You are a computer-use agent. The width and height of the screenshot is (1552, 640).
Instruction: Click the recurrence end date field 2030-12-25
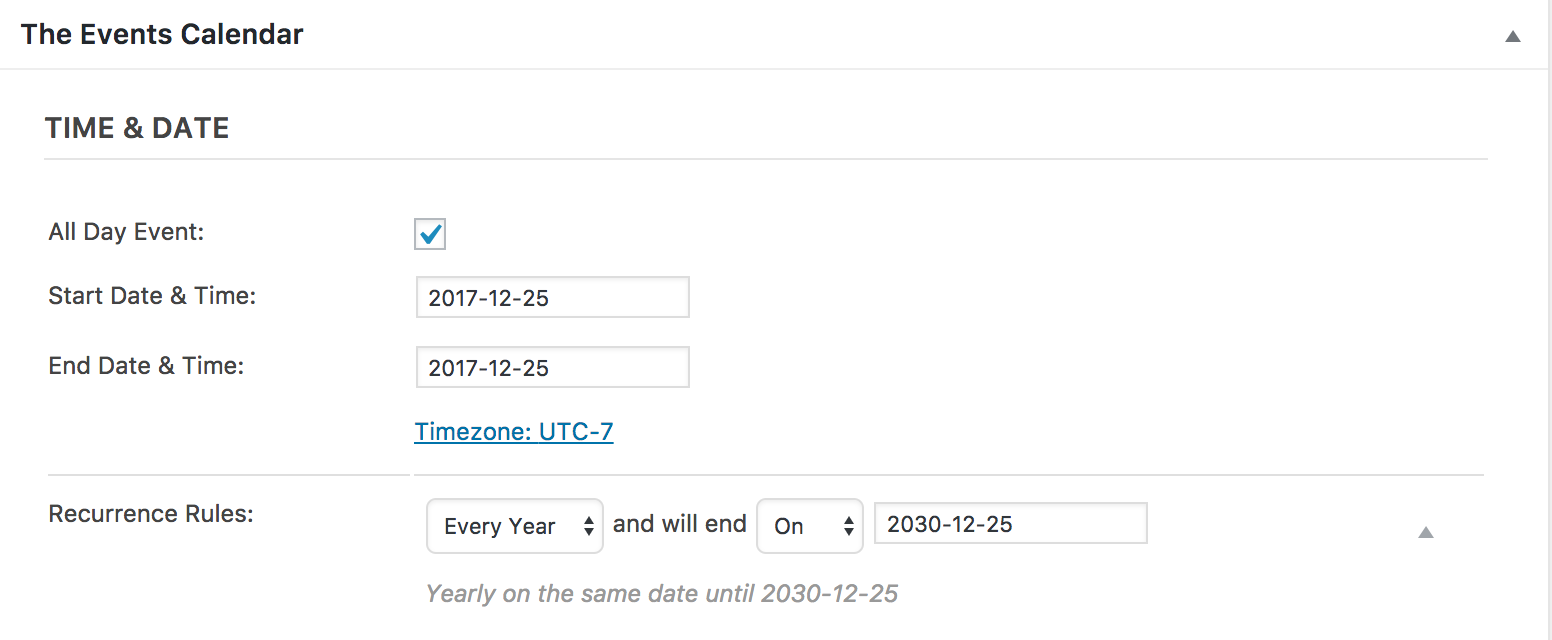coord(1011,523)
